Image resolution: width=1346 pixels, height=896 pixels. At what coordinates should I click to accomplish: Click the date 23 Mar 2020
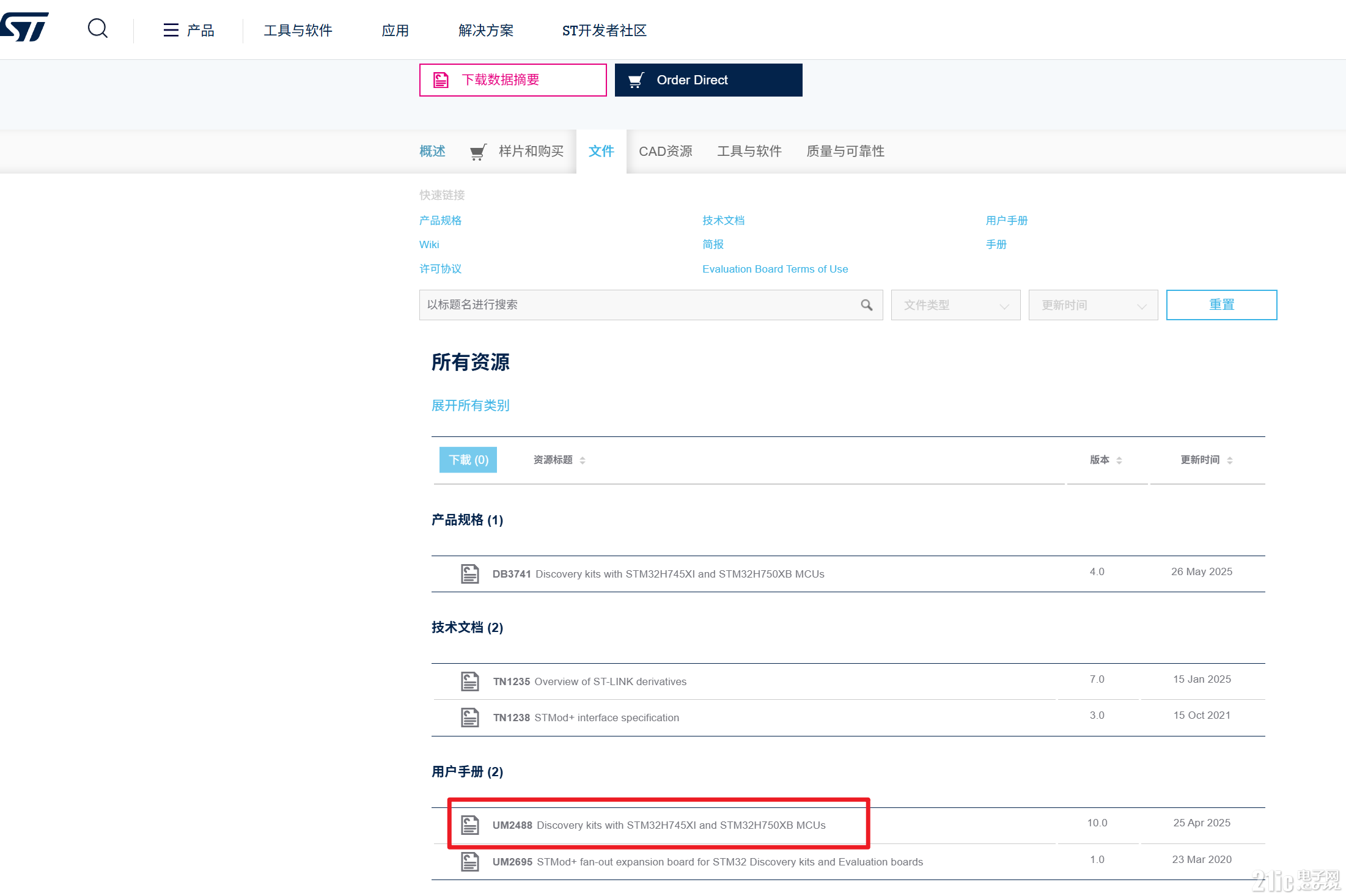click(x=1202, y=859)
